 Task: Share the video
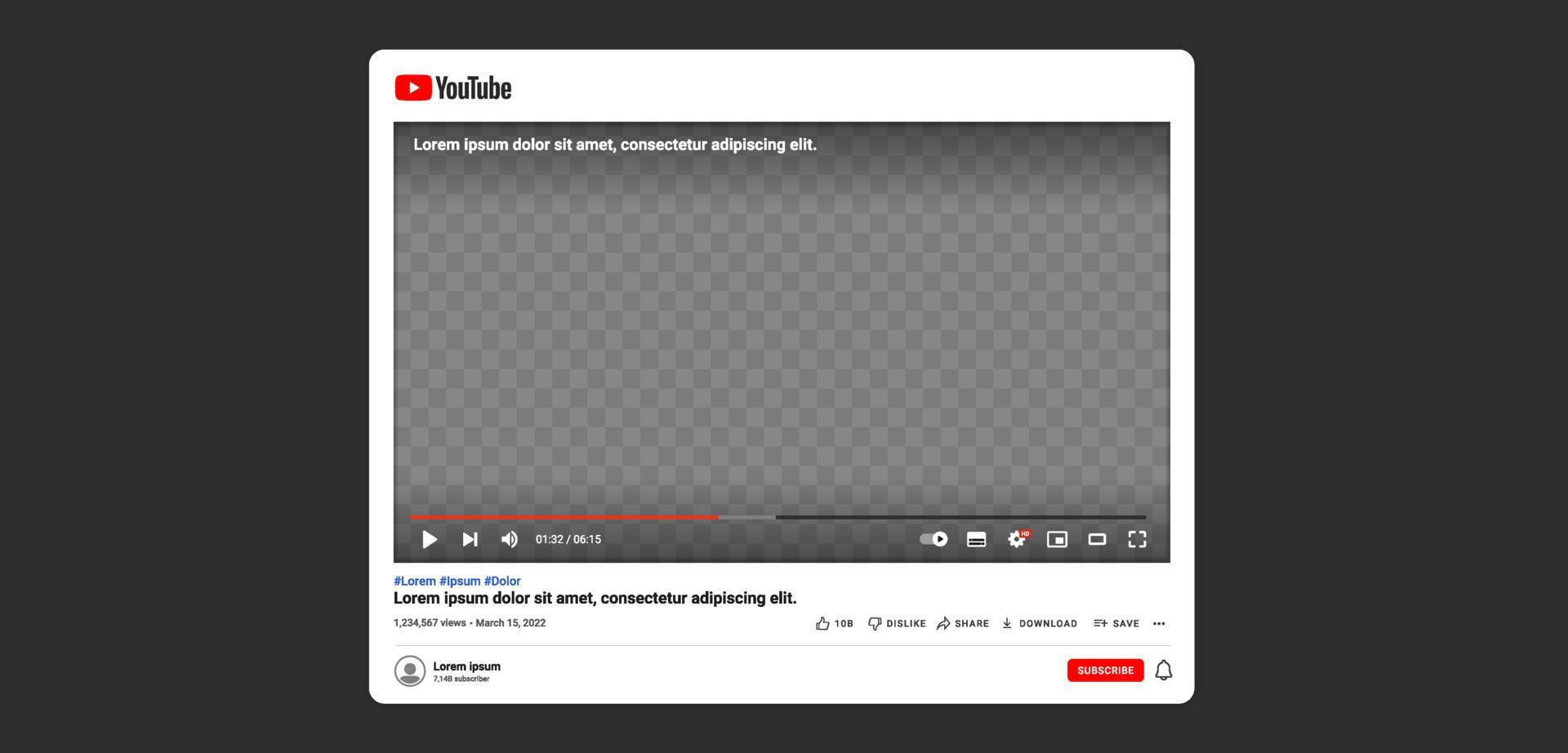pos(963,623)
